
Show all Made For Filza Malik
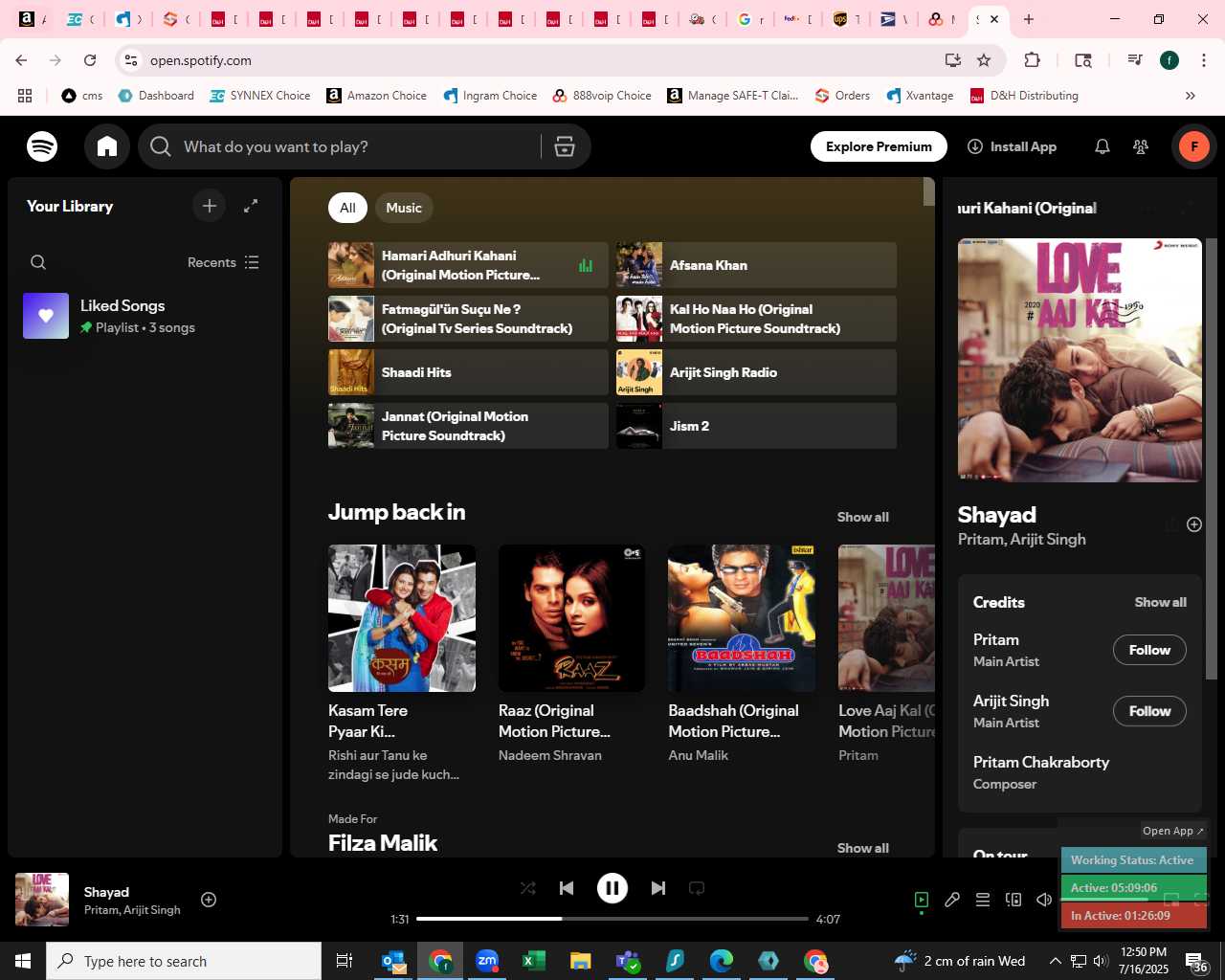(863, 848)
